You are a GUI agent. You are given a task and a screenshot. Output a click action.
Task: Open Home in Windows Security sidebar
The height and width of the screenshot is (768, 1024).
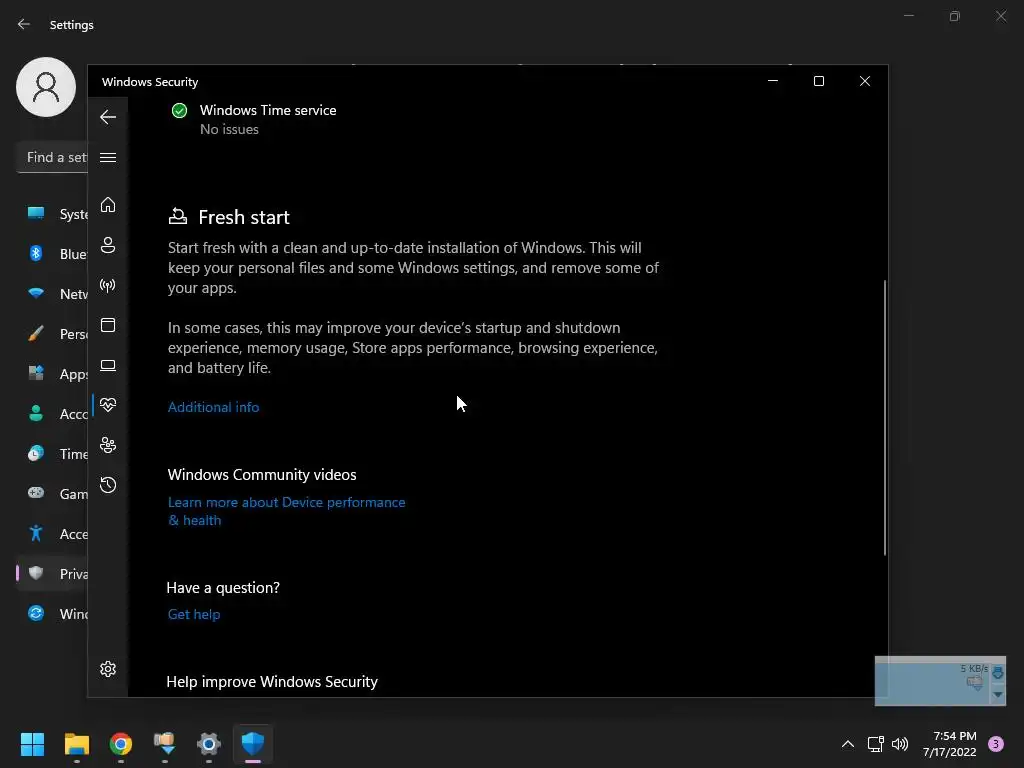click(x=108, y=205)
